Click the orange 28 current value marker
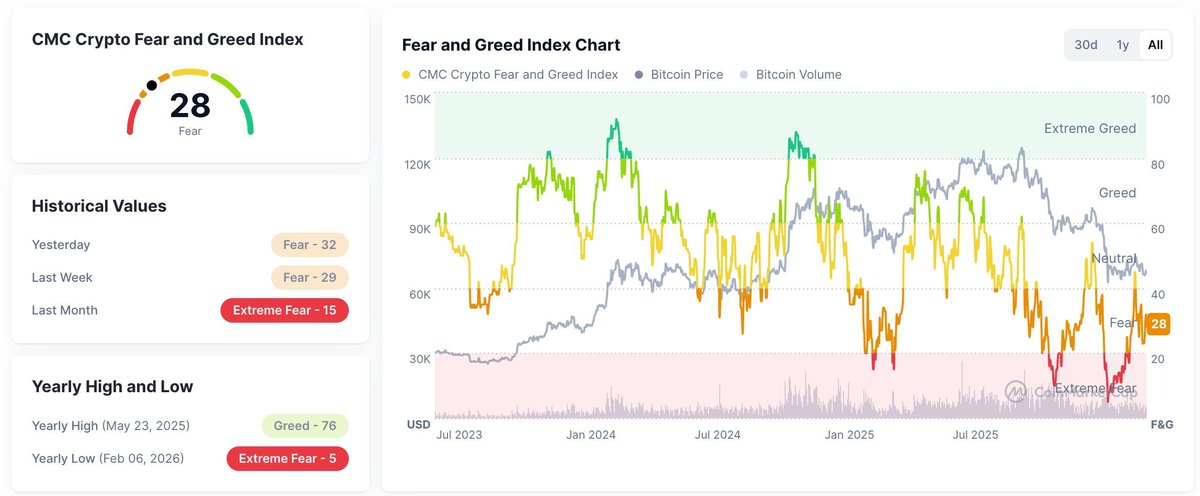The height and width of the screenshot is (496, 1200). (x=1158, y=323)
